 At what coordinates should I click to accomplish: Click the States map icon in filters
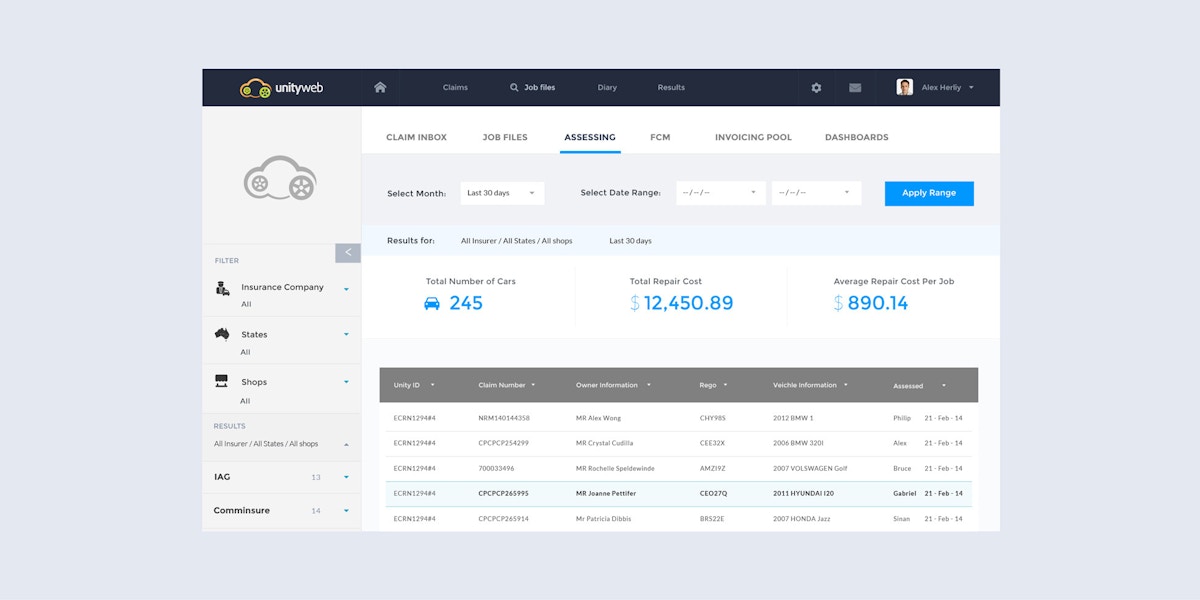223,334
